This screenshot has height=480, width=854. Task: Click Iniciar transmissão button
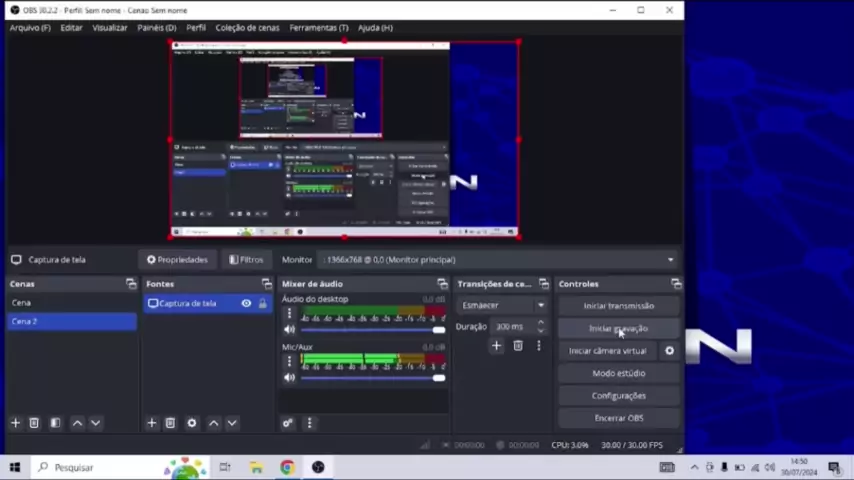point(619,306)
